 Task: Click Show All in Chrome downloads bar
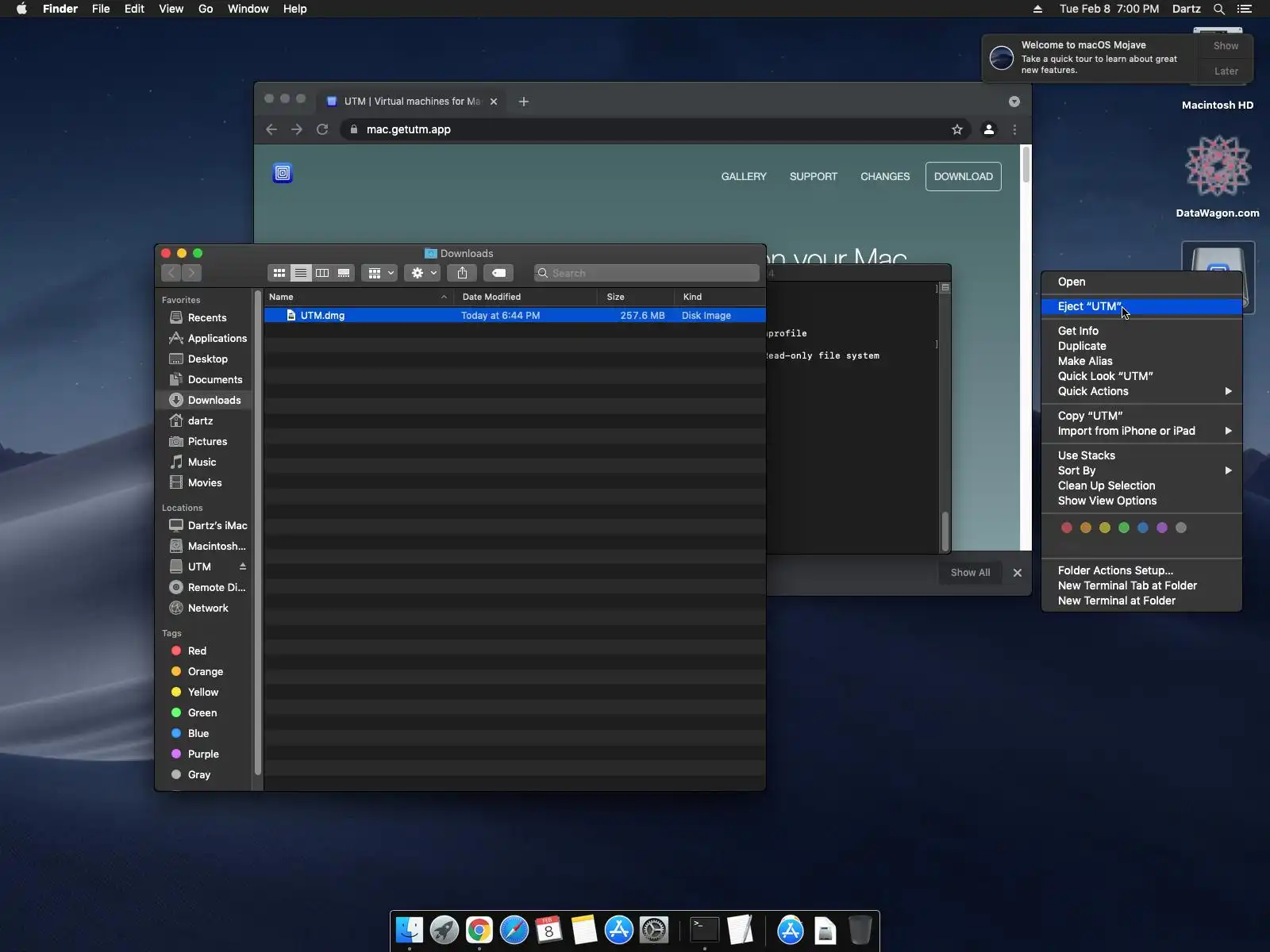[x=970, y=573]
